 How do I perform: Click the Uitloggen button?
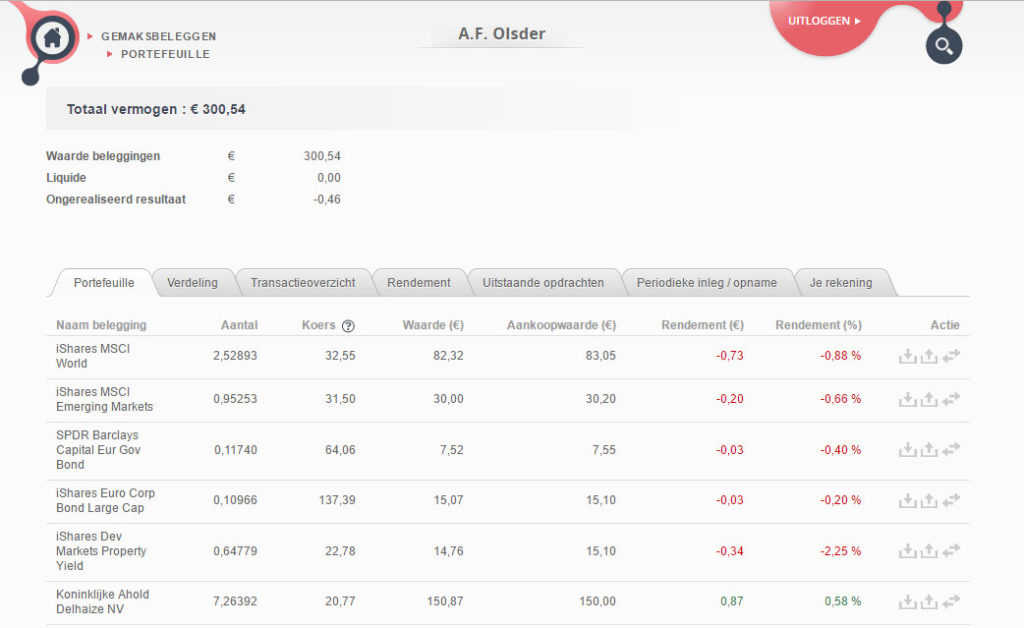coord(824,21)
